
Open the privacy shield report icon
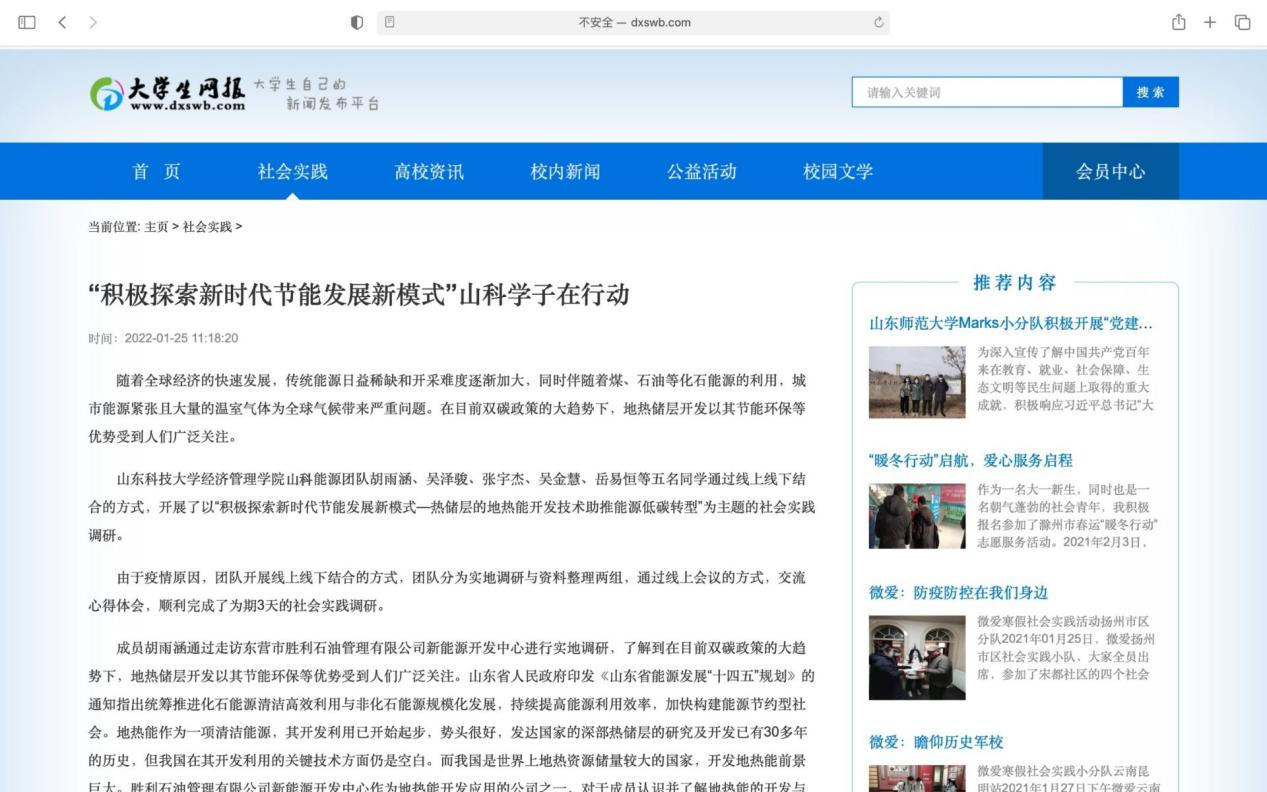pos(357,22)
